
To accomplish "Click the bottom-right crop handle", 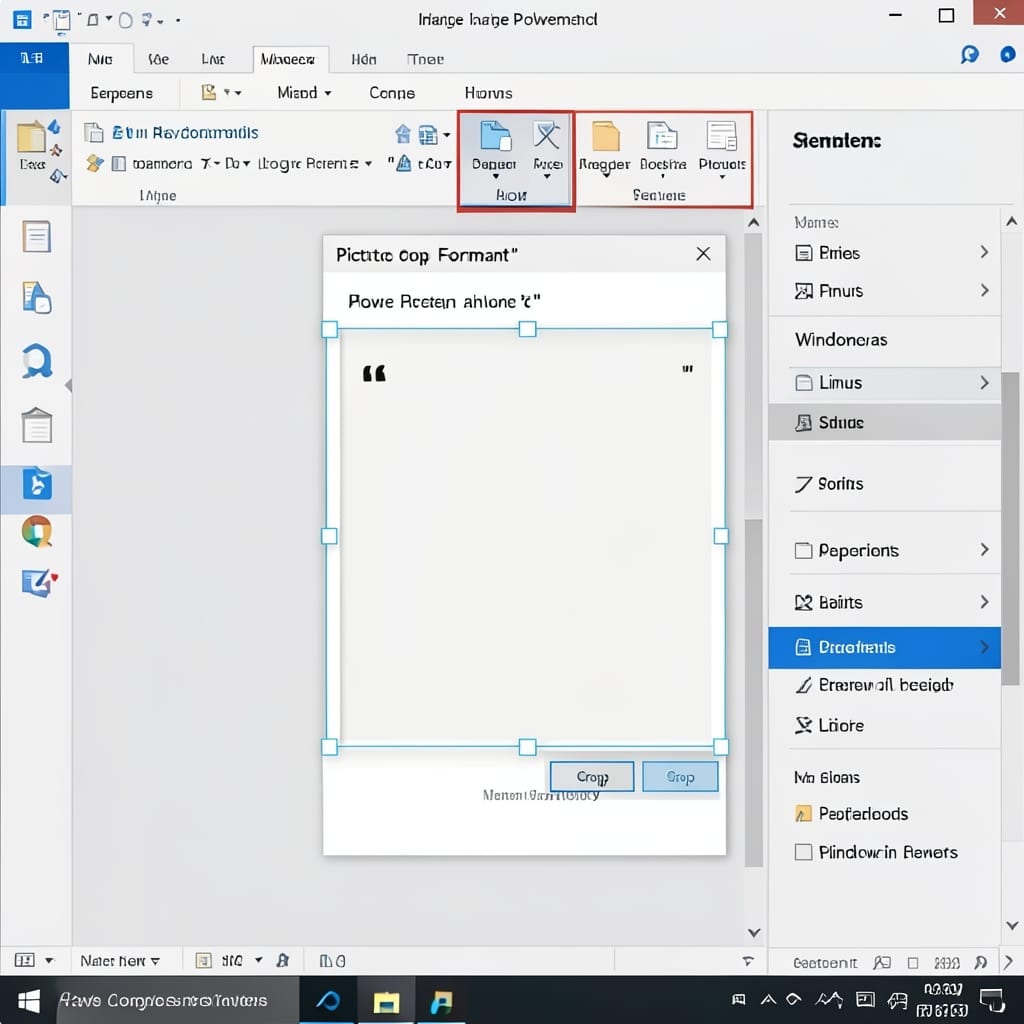I will [721, 746].
